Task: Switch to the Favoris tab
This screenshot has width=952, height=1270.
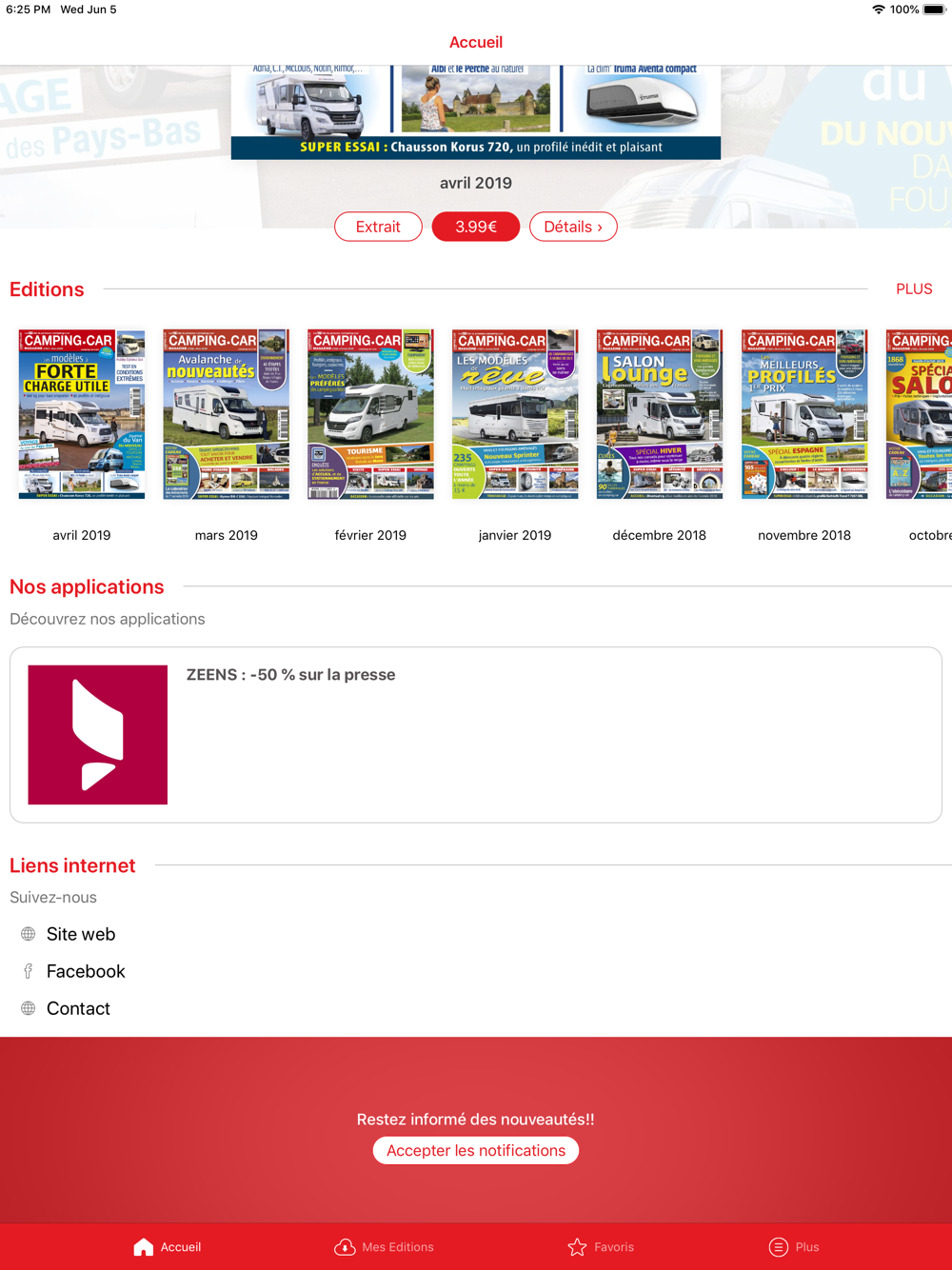Action: 614,1247
